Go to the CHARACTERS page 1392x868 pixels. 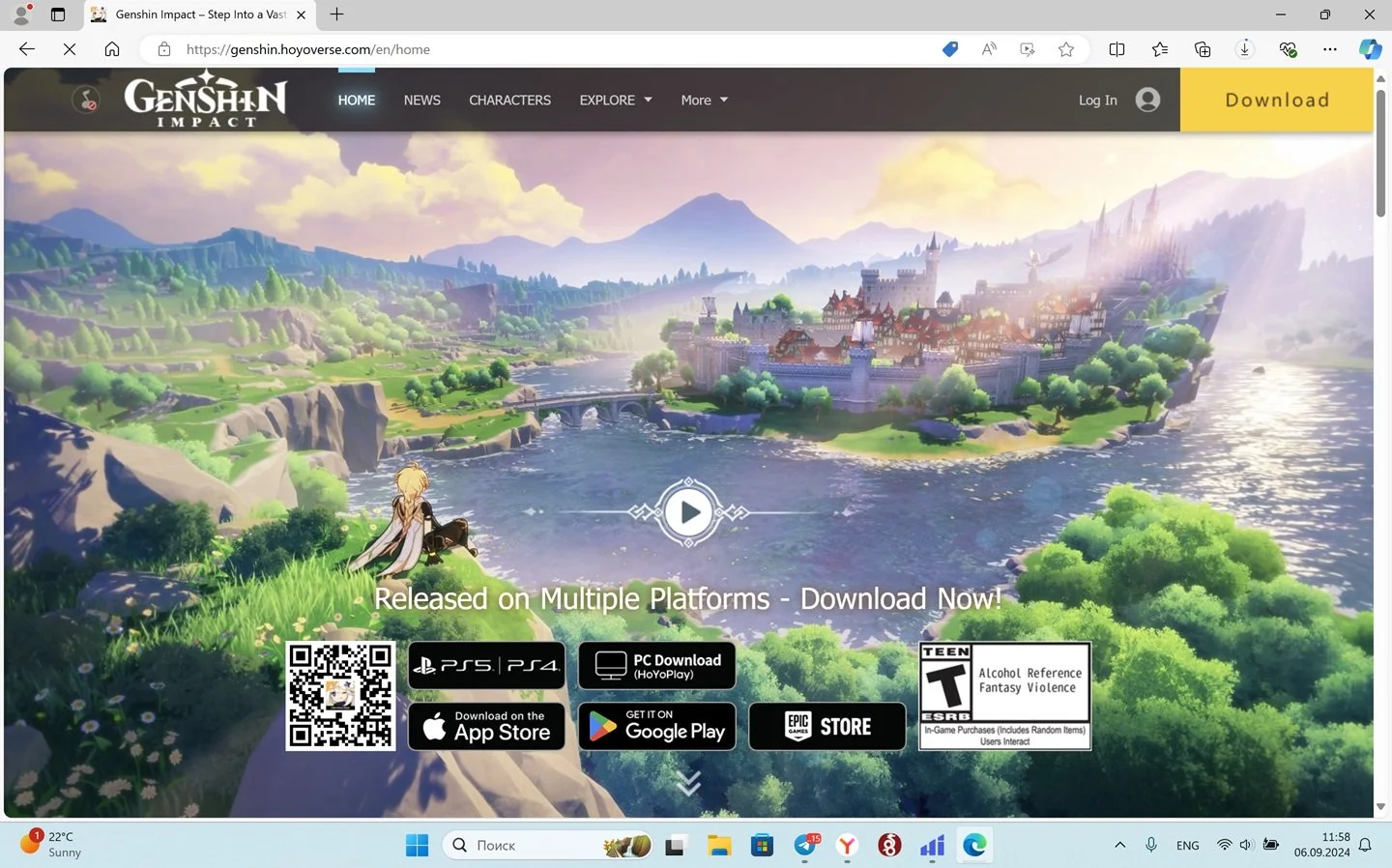point(509,100)
